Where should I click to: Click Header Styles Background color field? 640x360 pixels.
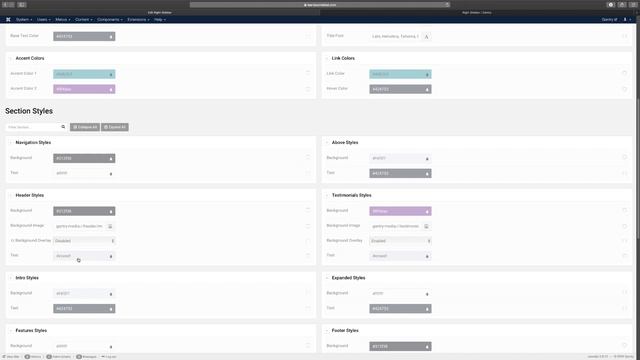(x=84, y=211)
